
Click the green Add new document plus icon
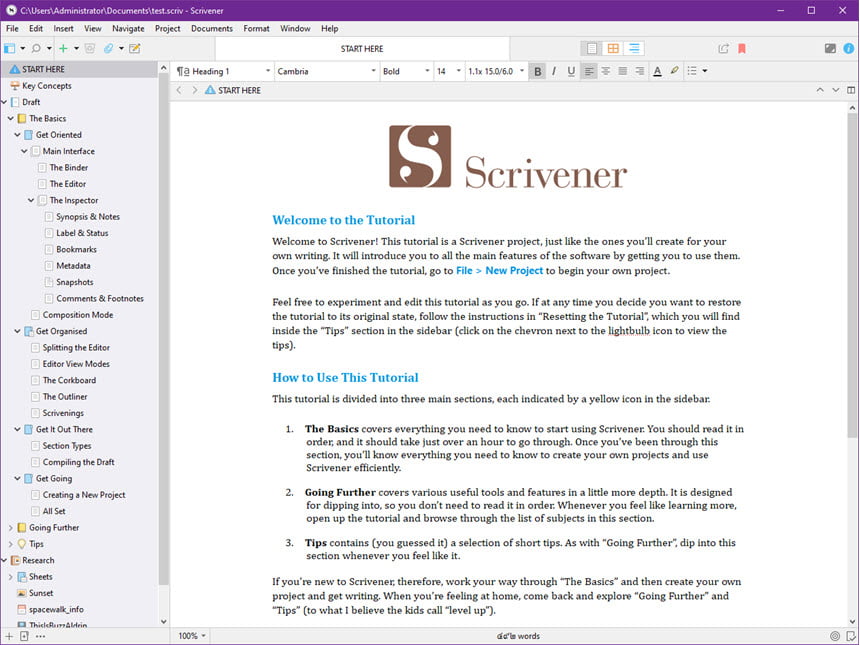pos(64,49)
